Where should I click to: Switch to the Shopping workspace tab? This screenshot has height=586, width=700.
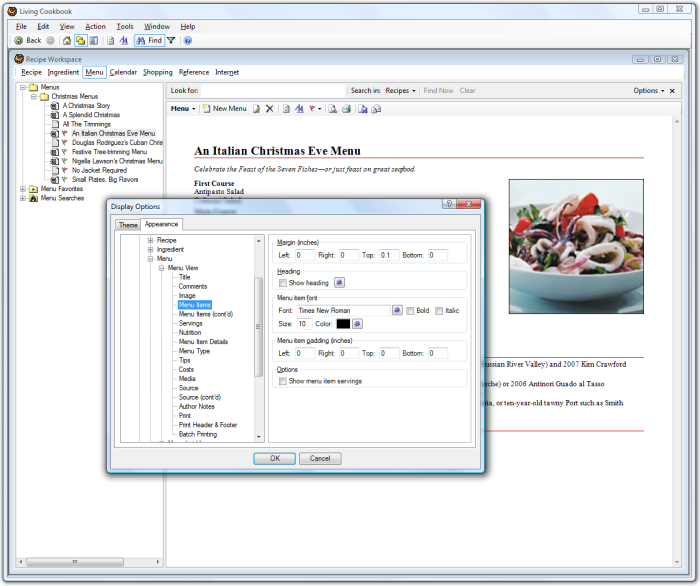pyautogui.click(x=158, y=72)
